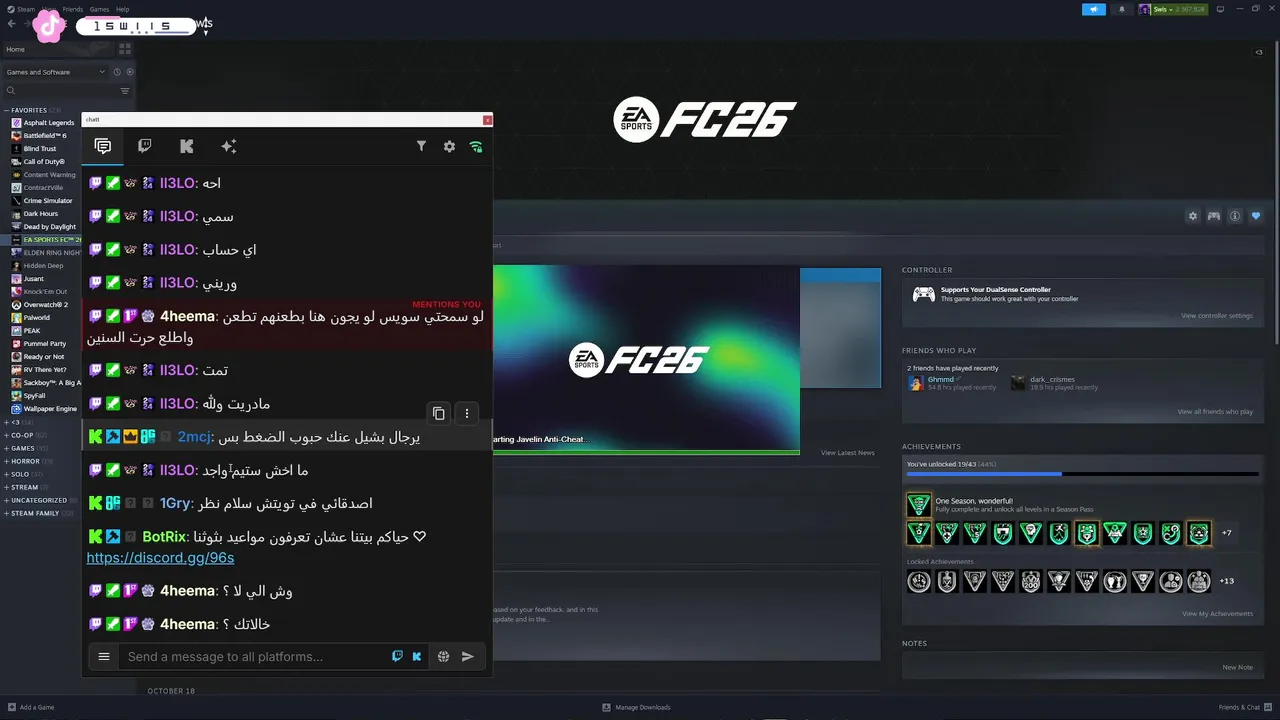
Task: Open View Latest News link
Action: (848, 453)
